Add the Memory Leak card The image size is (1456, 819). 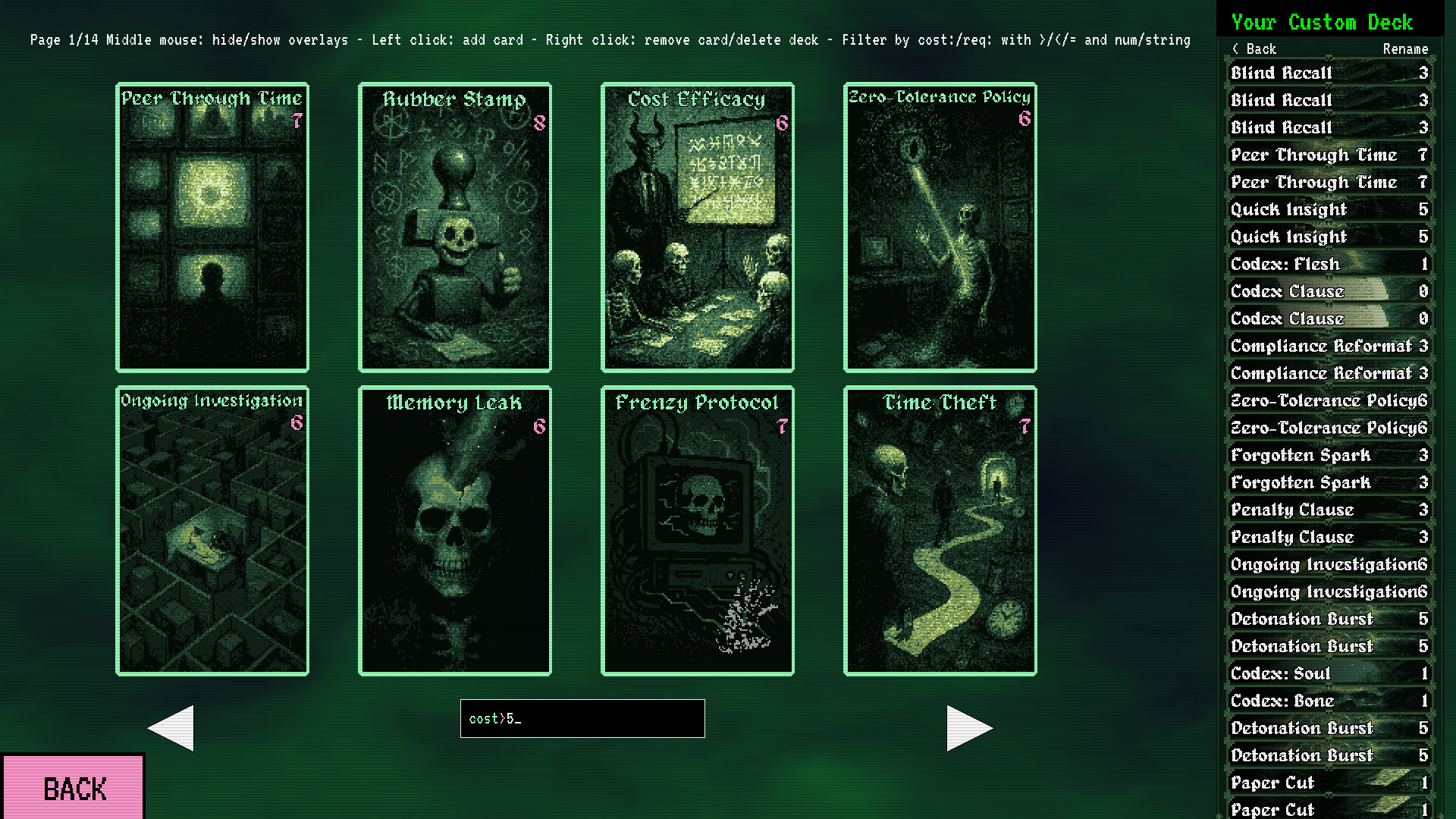(x=455, y=531)
